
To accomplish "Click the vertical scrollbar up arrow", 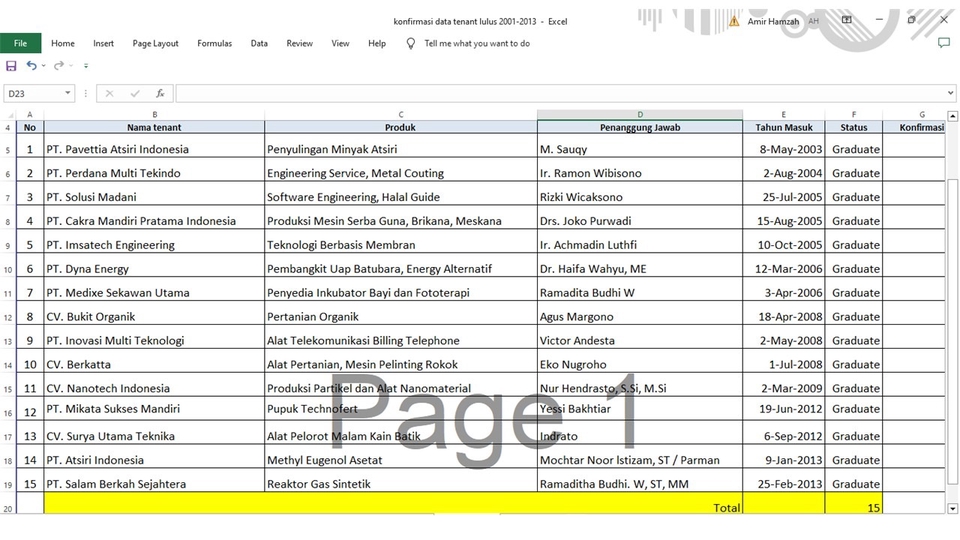I will point(952,116).
